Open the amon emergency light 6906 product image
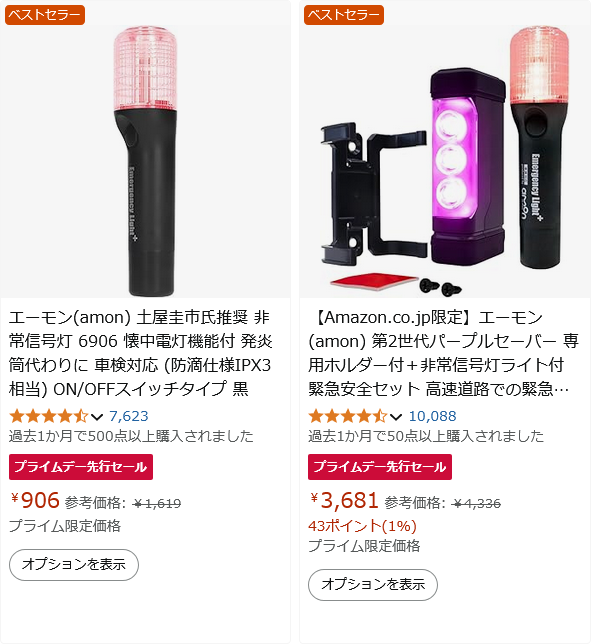The width and height of the screenshot is (592, 644). pos(145,161)
